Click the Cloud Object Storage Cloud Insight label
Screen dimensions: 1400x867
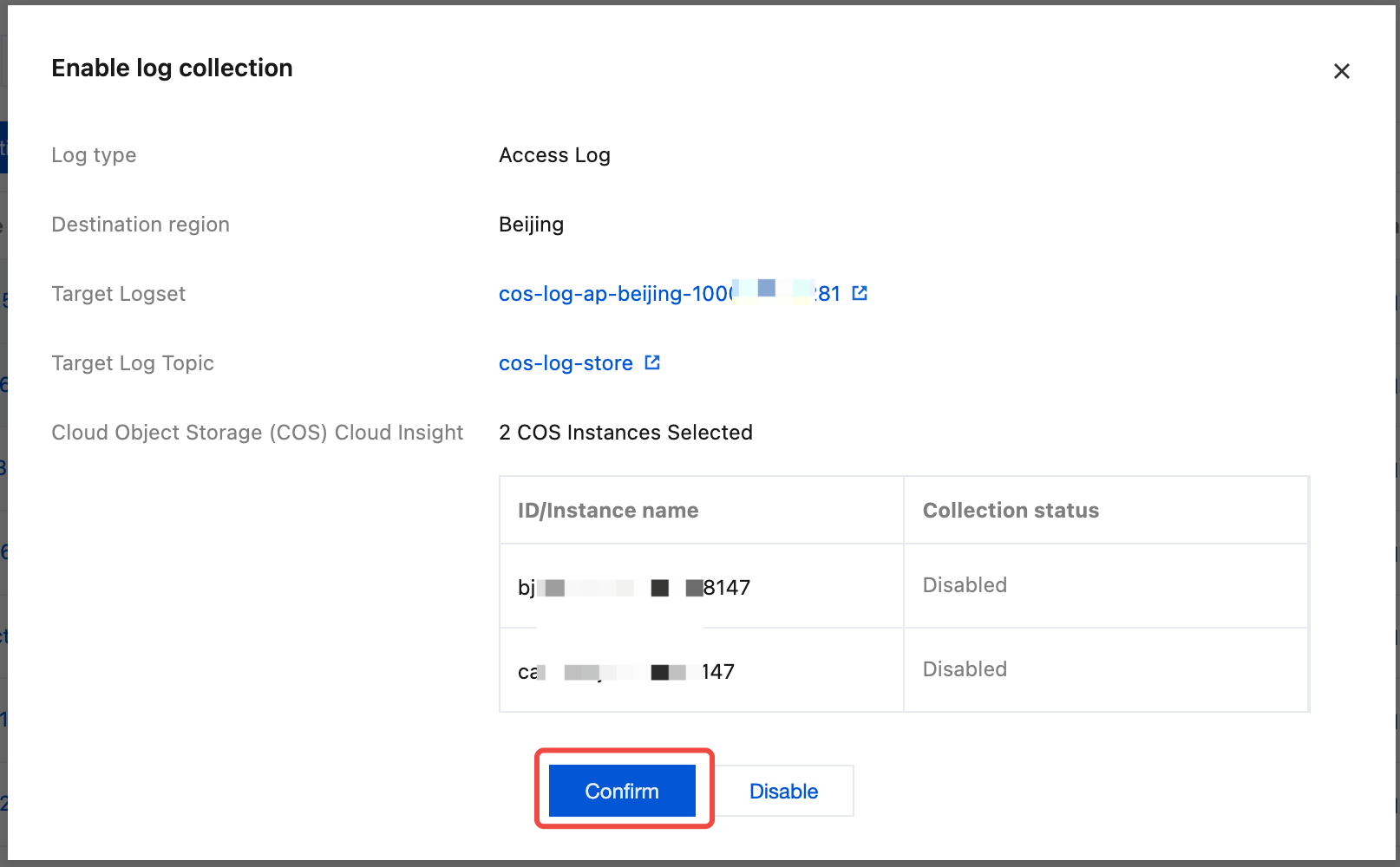(258, 433)
